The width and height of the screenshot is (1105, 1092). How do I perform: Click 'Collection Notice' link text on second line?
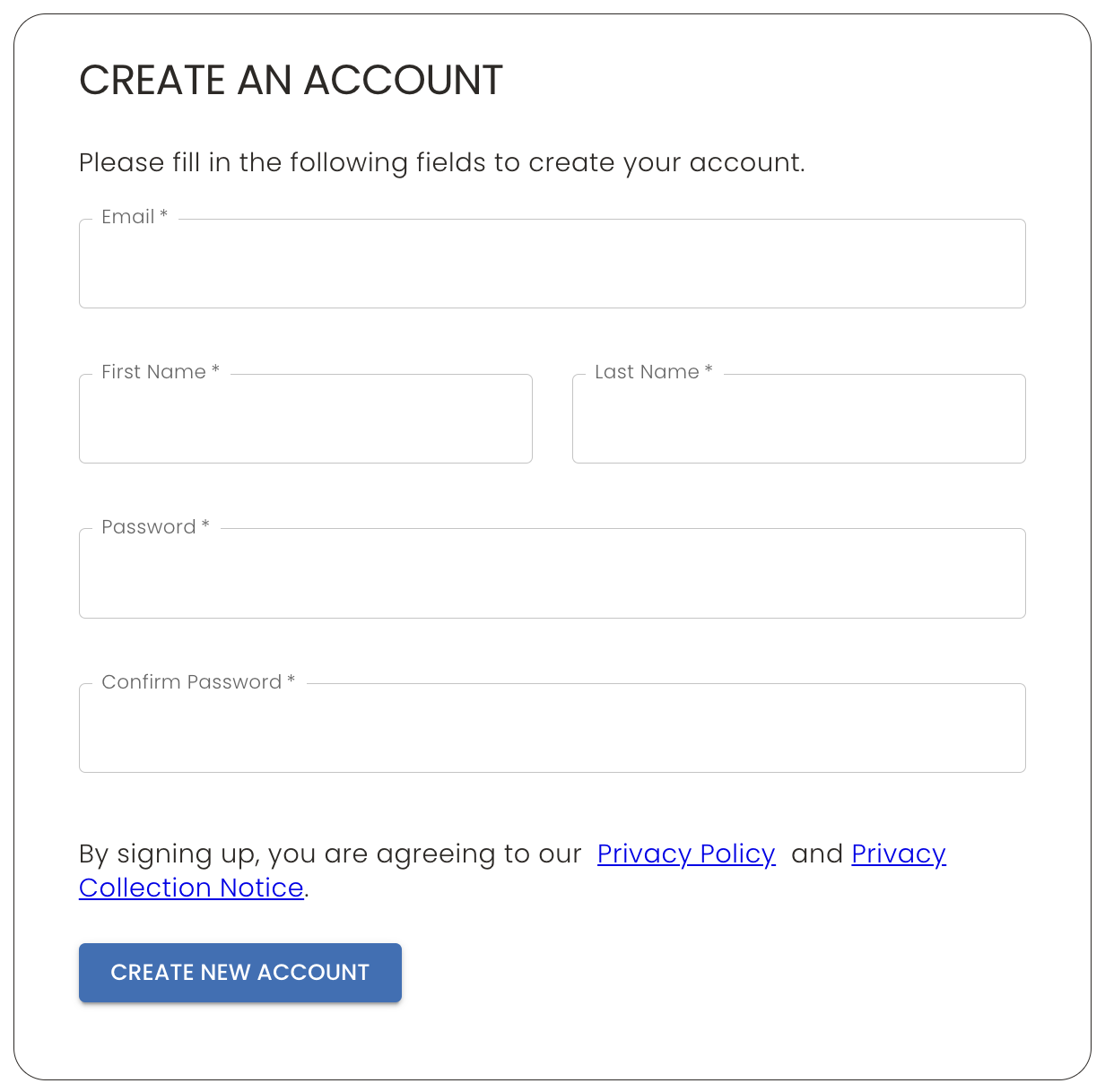pyautogui.click(x=191, y=888)
